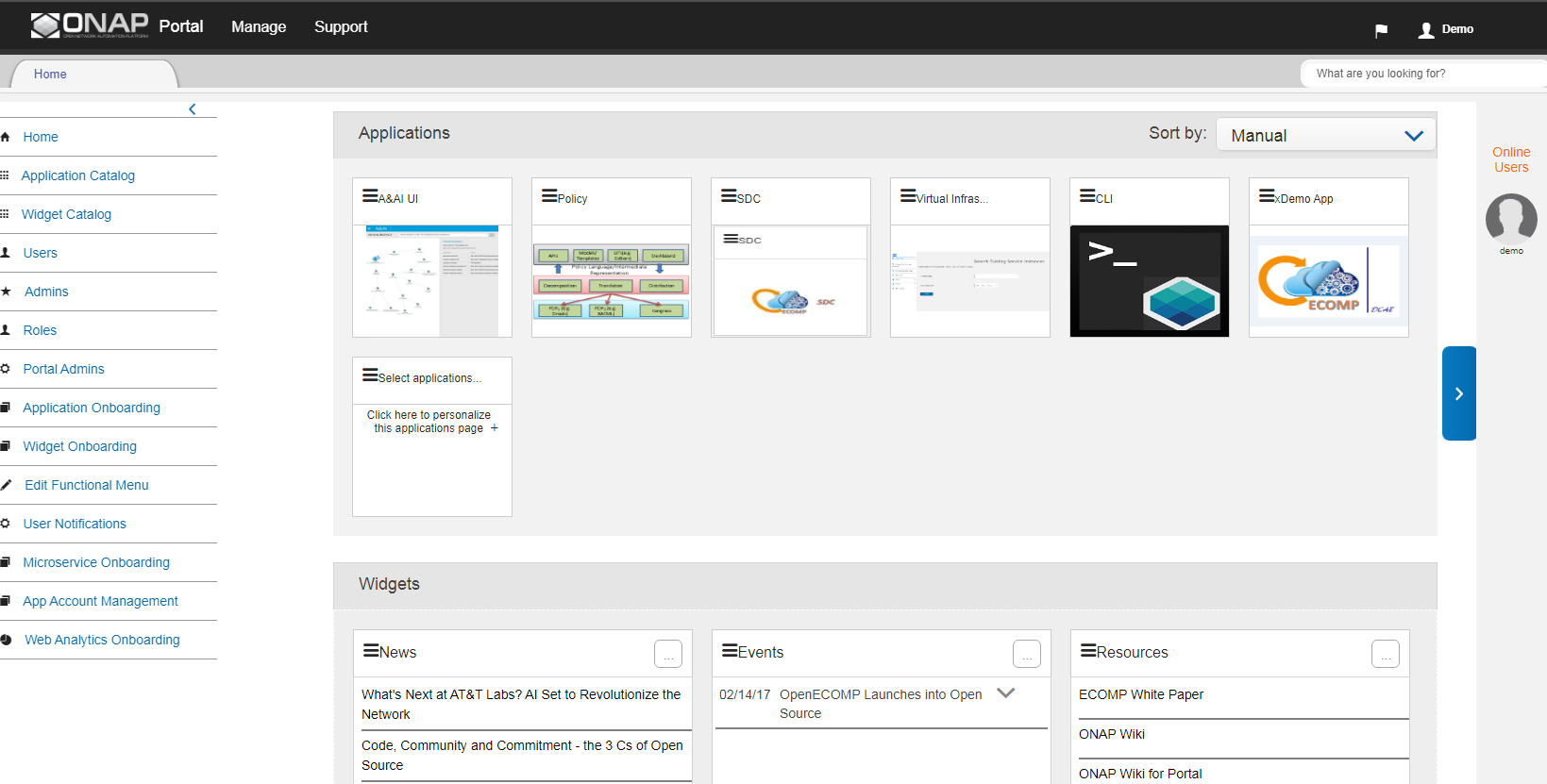Click the Roles link in sidebar
Image resolution: width=1547 pixels, height=784 pixels.
(x=40, y=330)
